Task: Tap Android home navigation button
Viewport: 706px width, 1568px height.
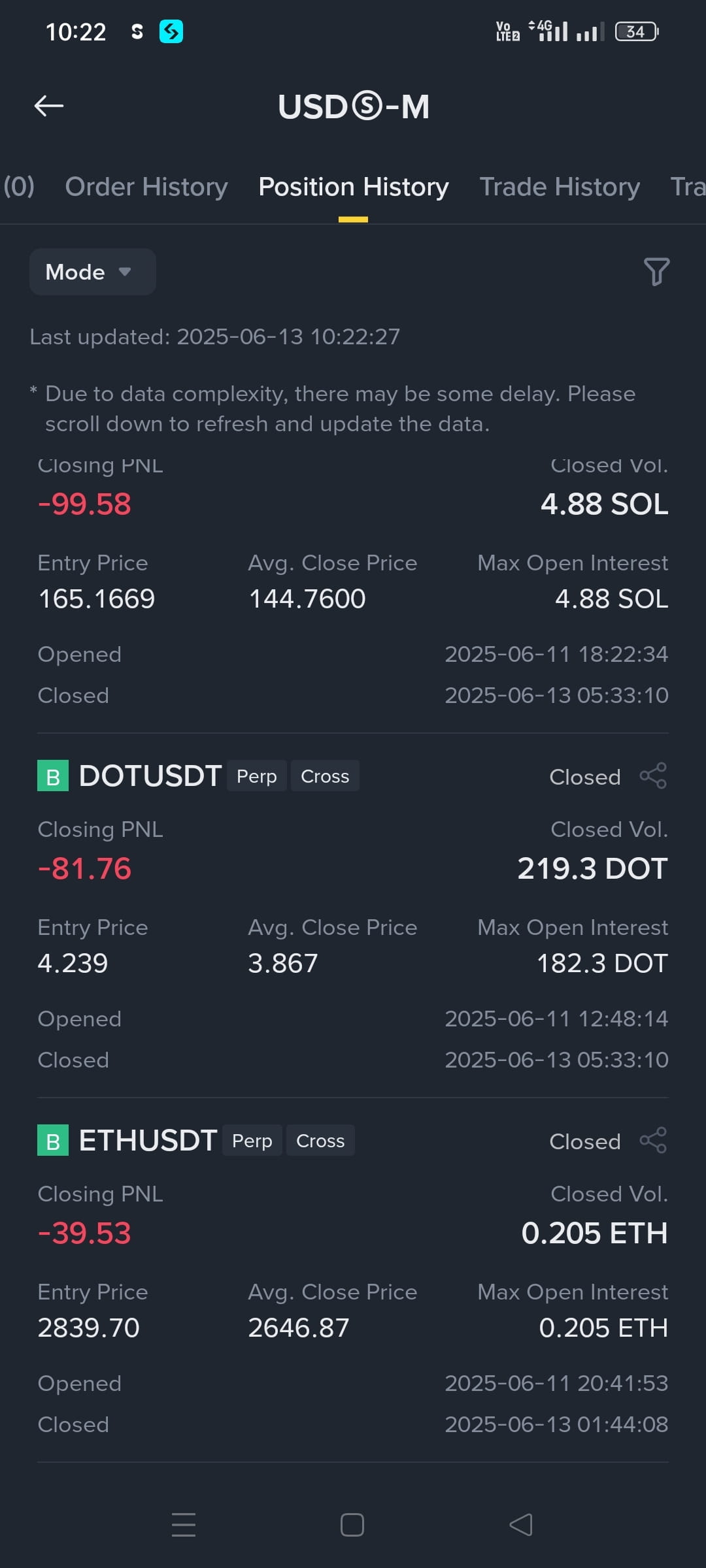Action: coord(352,1525)
